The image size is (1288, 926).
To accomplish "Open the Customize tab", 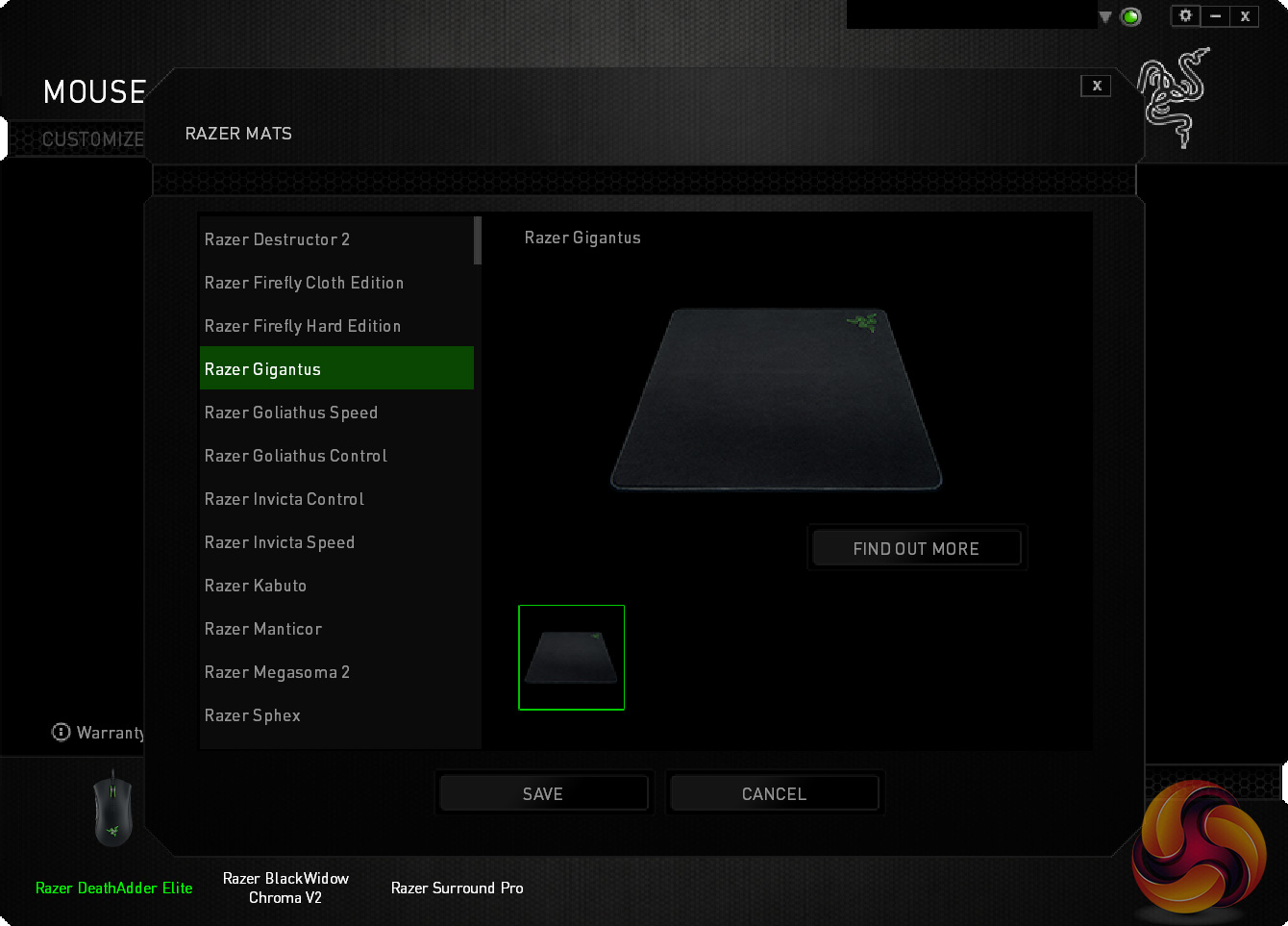I will pos(92,139).
